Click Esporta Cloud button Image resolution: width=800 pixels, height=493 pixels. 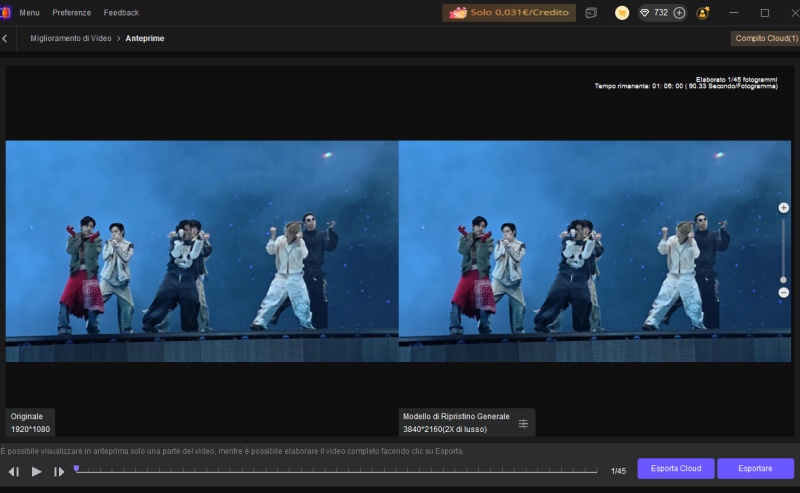tap(676, 468)
